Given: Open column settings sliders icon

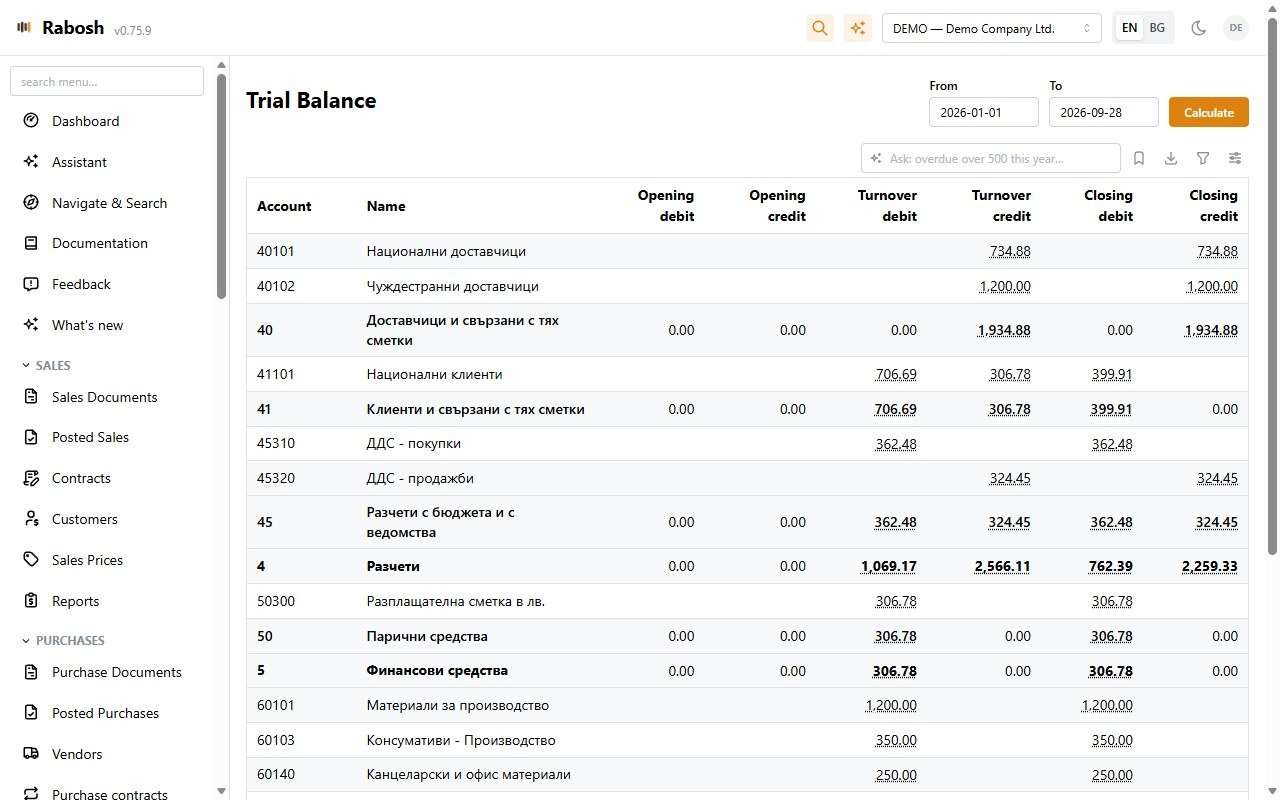Looking at the screenshot, I should 1236,158.
